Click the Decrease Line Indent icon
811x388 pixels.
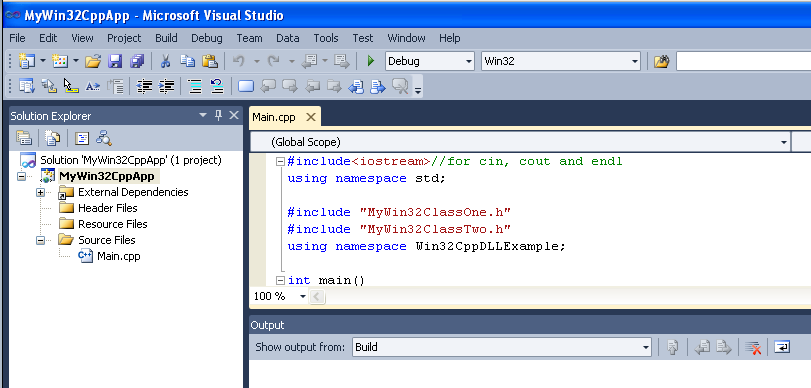tap(144, 86)
